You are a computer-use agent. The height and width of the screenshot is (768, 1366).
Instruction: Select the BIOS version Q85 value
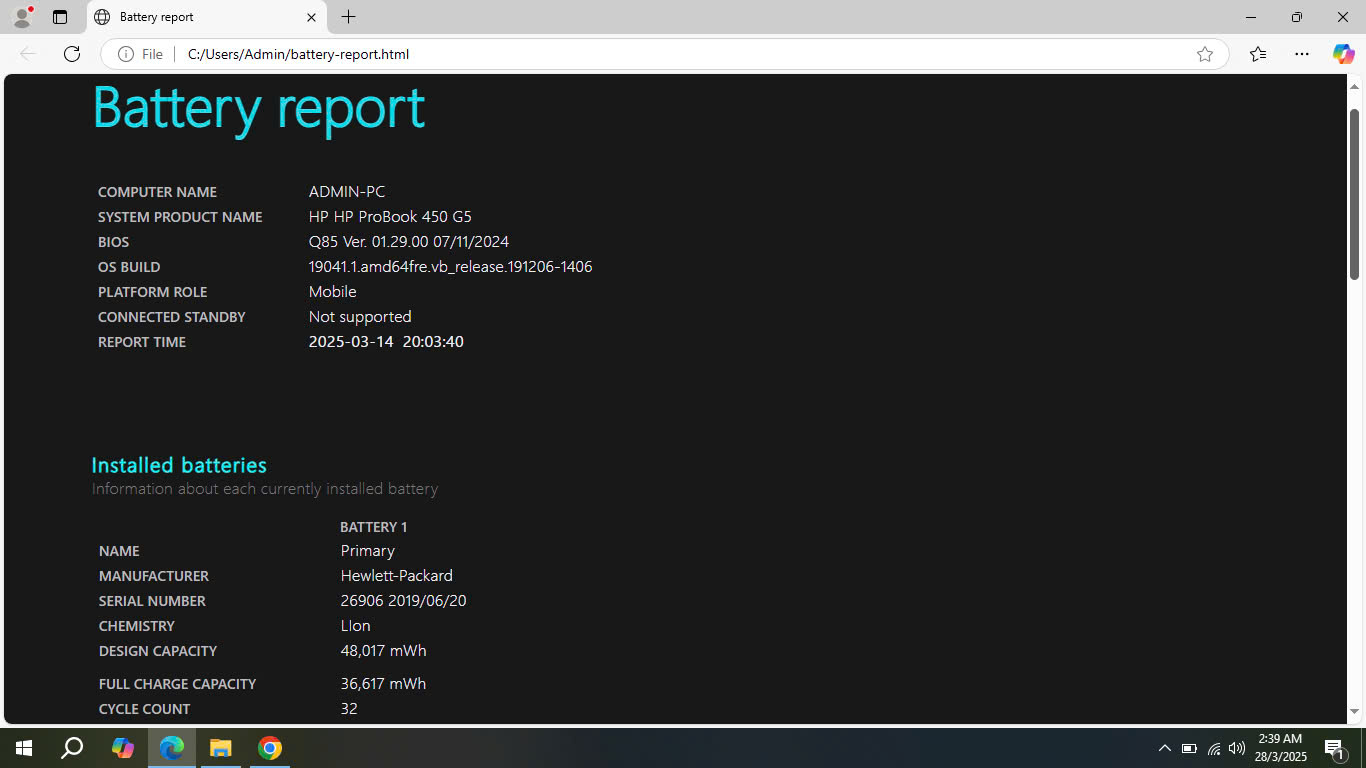409,242
